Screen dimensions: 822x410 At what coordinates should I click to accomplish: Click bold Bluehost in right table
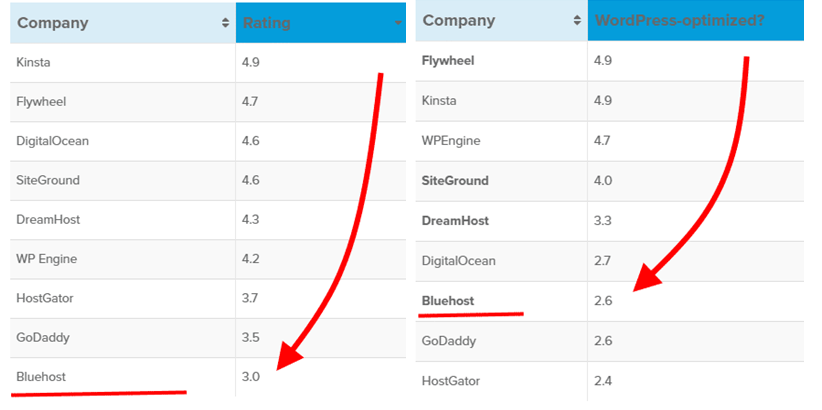(x=448, y=301)
